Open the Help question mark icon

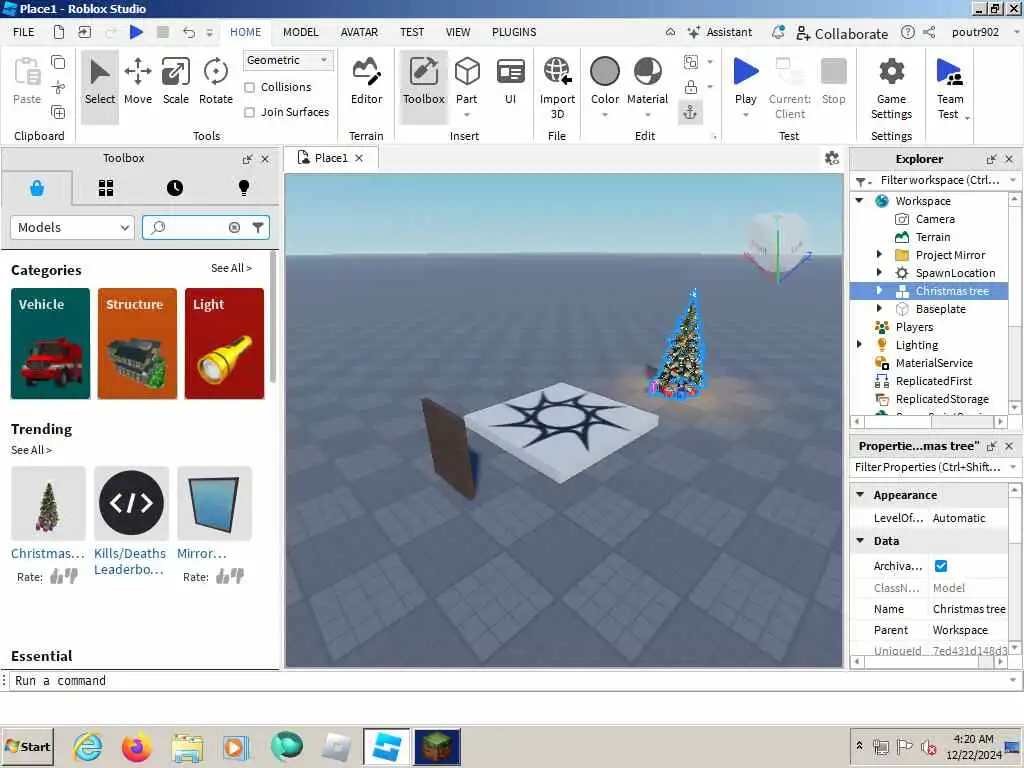(x=908, y=32)
